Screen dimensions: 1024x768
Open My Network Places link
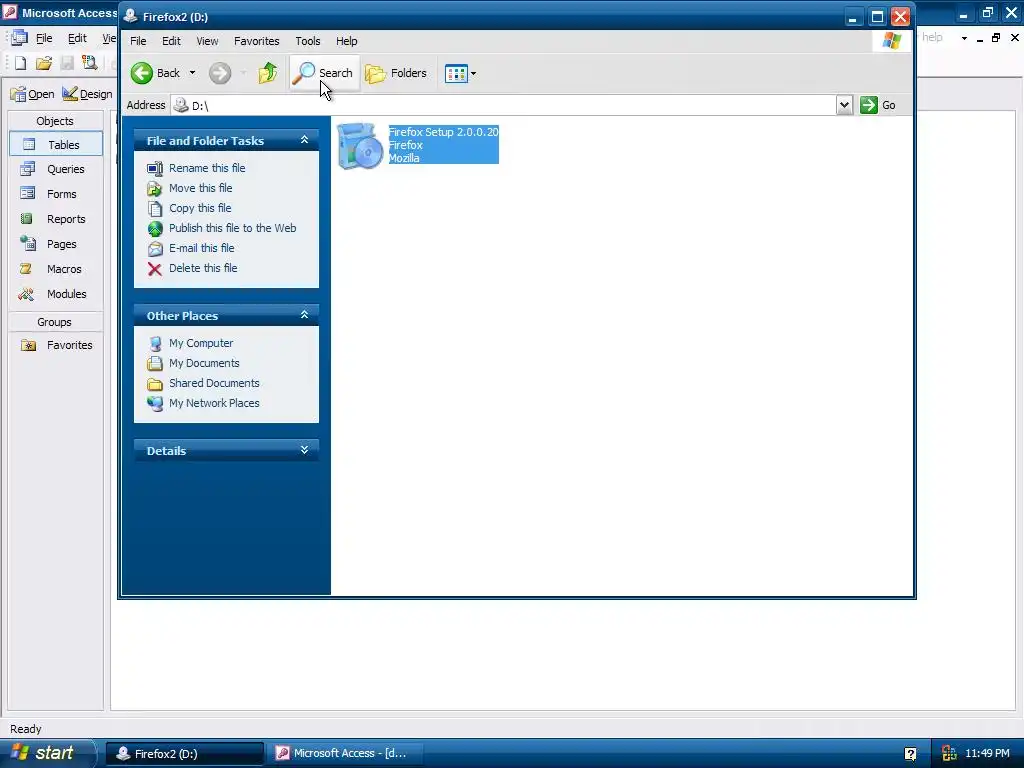214,404
